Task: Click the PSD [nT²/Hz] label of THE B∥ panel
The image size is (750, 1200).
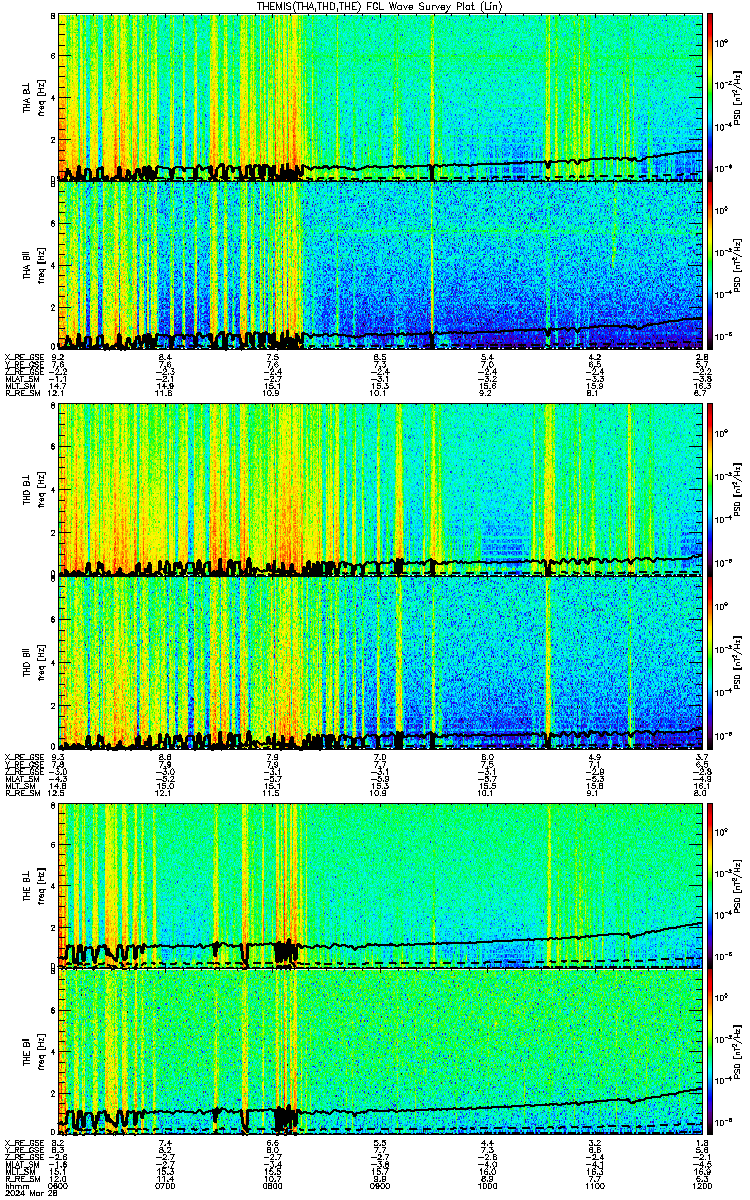Action: (x=738, y=1054)
